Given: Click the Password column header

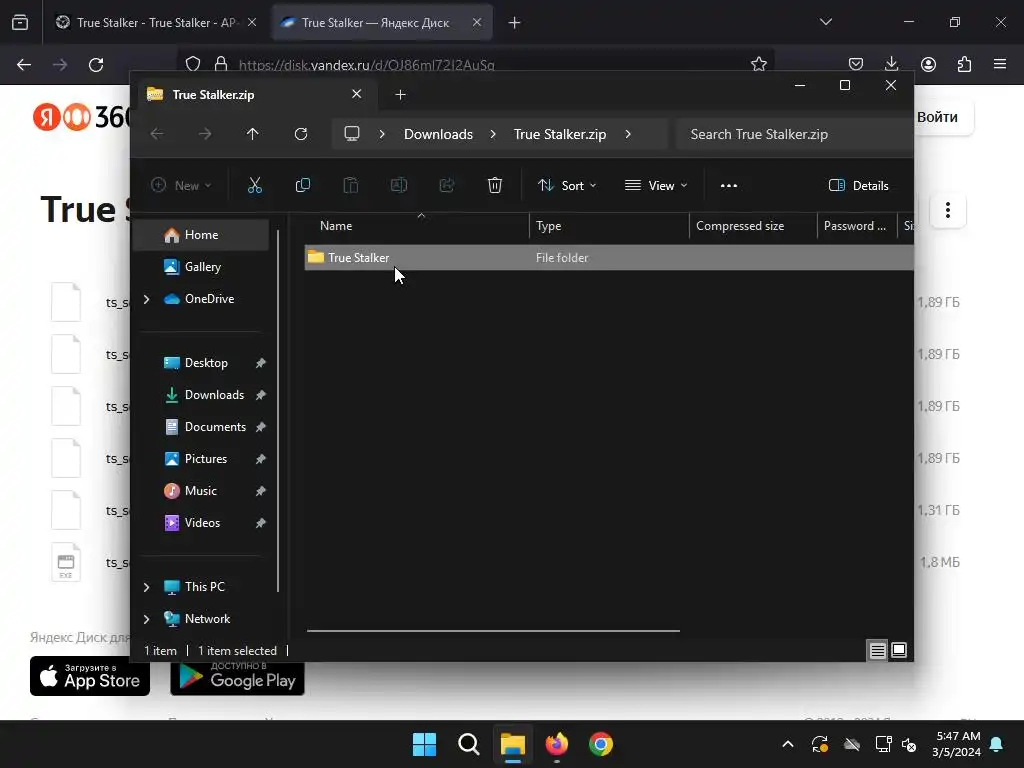Looking at the screenshot, I should click(856, 226).
